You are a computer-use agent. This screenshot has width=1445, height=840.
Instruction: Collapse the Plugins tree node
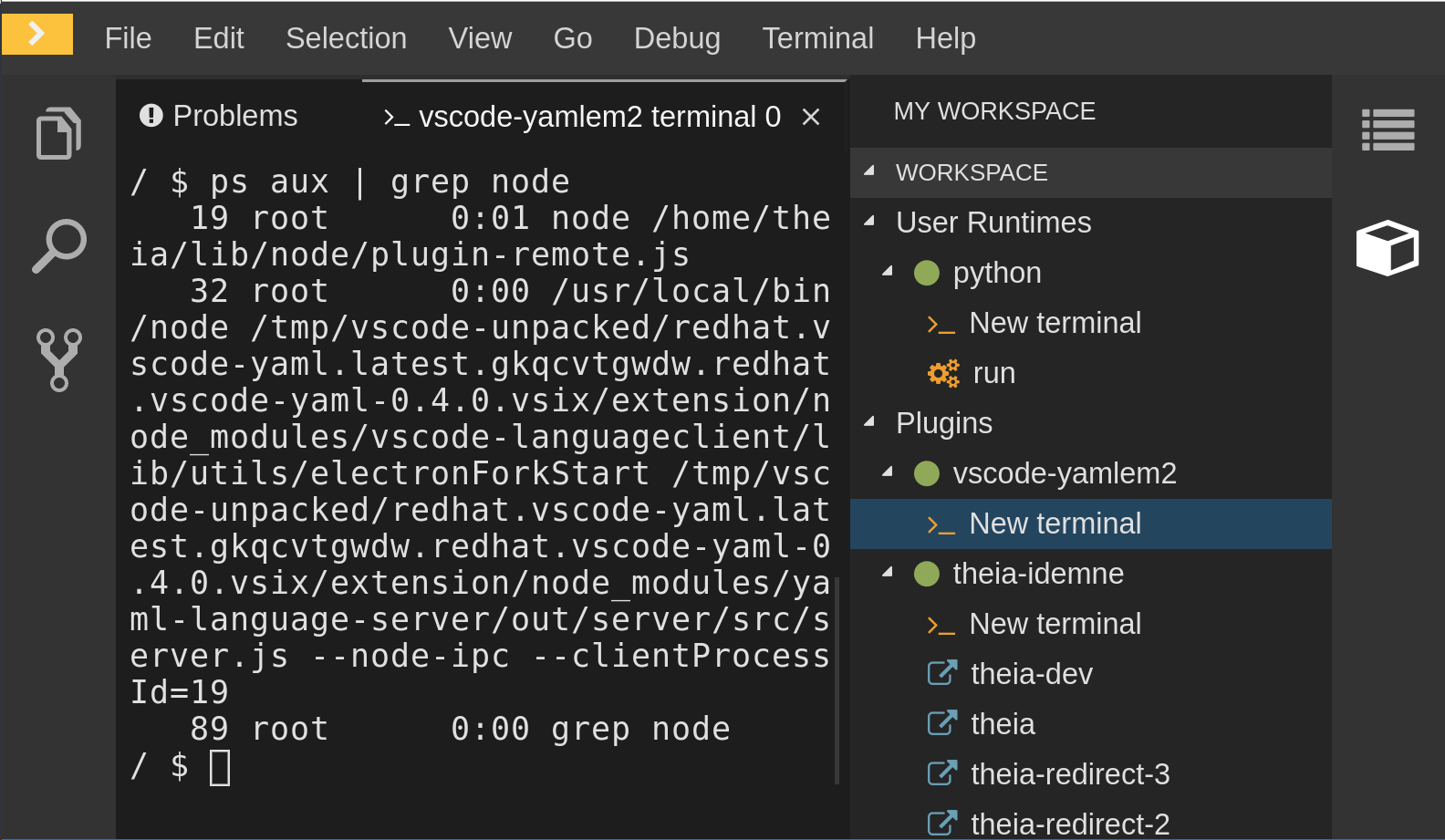[x=870, y=422]
